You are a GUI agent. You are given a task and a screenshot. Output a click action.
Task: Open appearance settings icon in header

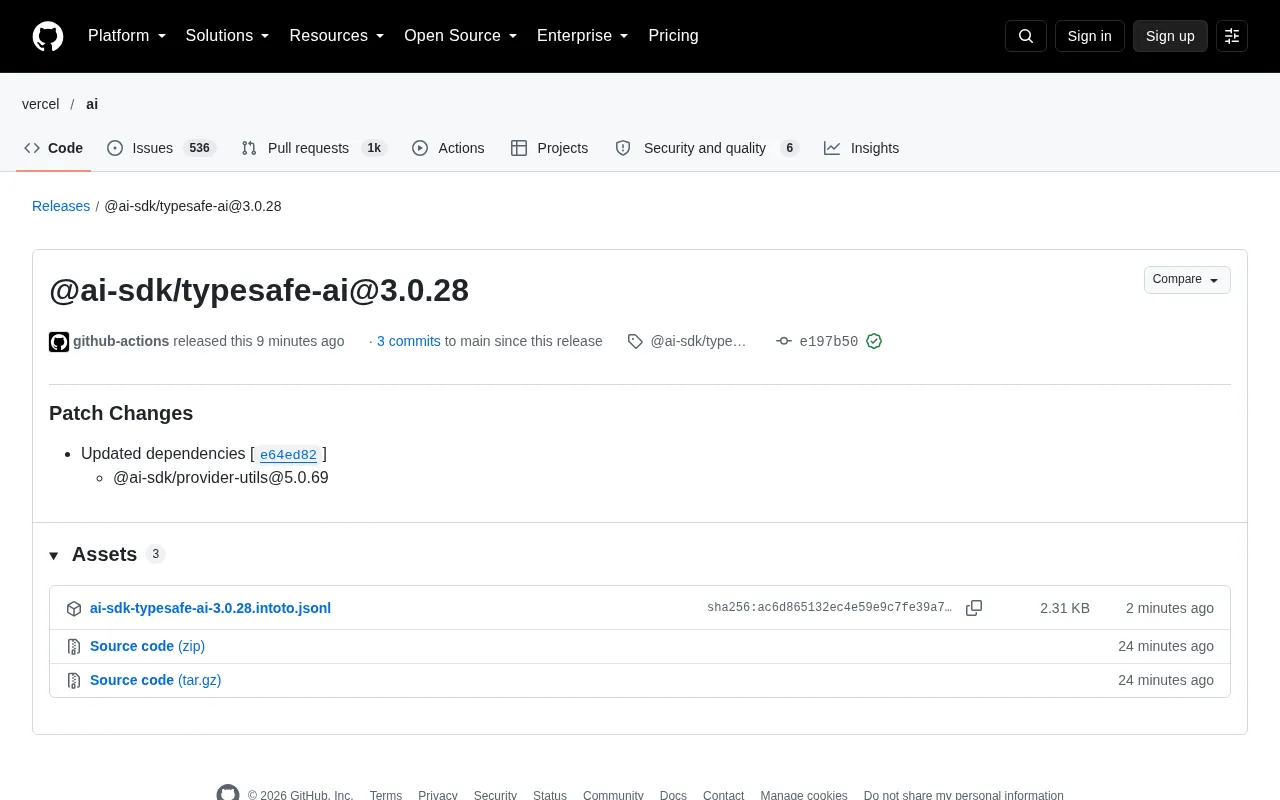pyautogui.click(x=1232, y=36)
